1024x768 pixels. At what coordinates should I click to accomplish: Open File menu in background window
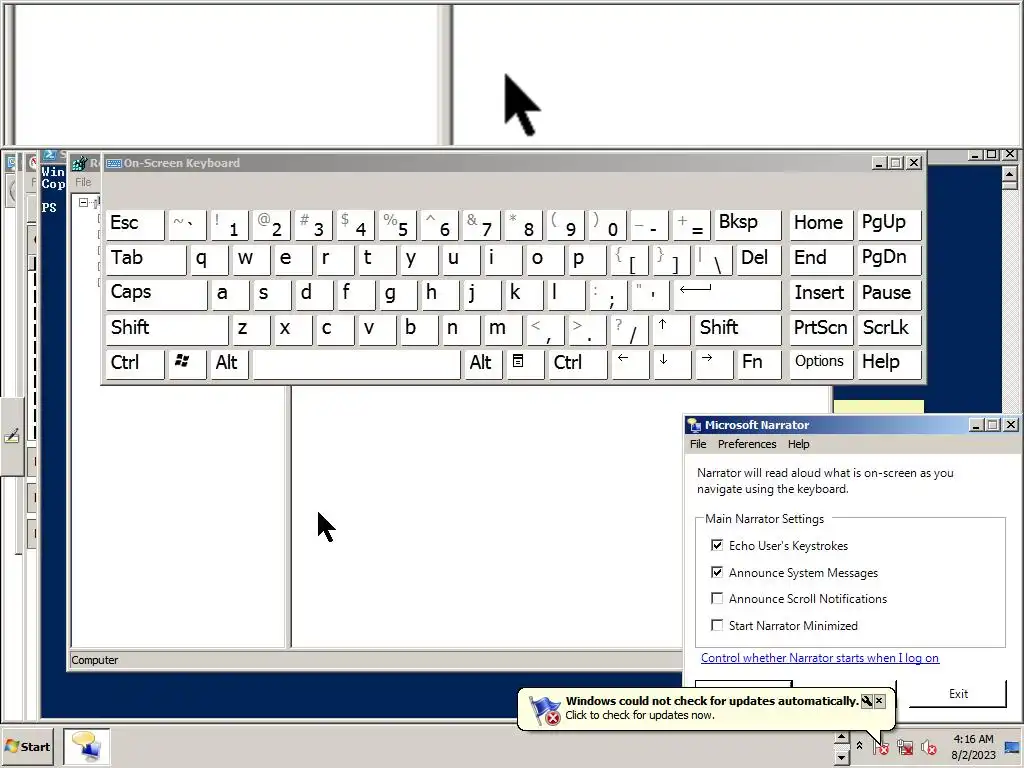click(83, 182)
